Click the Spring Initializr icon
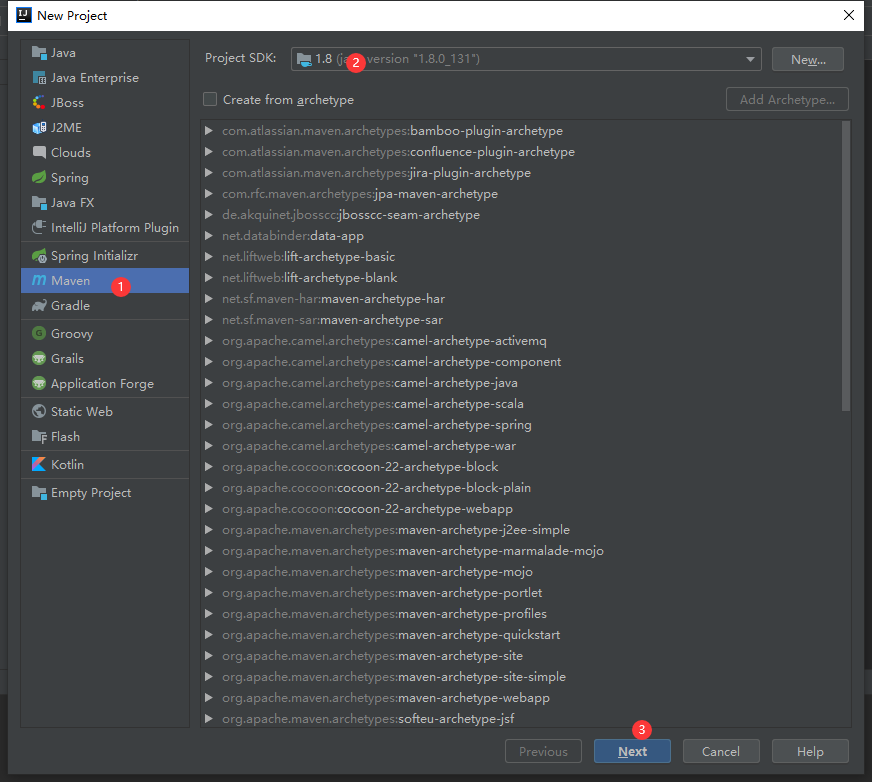This screenshot has height=782, width=872. pyautogui.click(x=39, y=256)
